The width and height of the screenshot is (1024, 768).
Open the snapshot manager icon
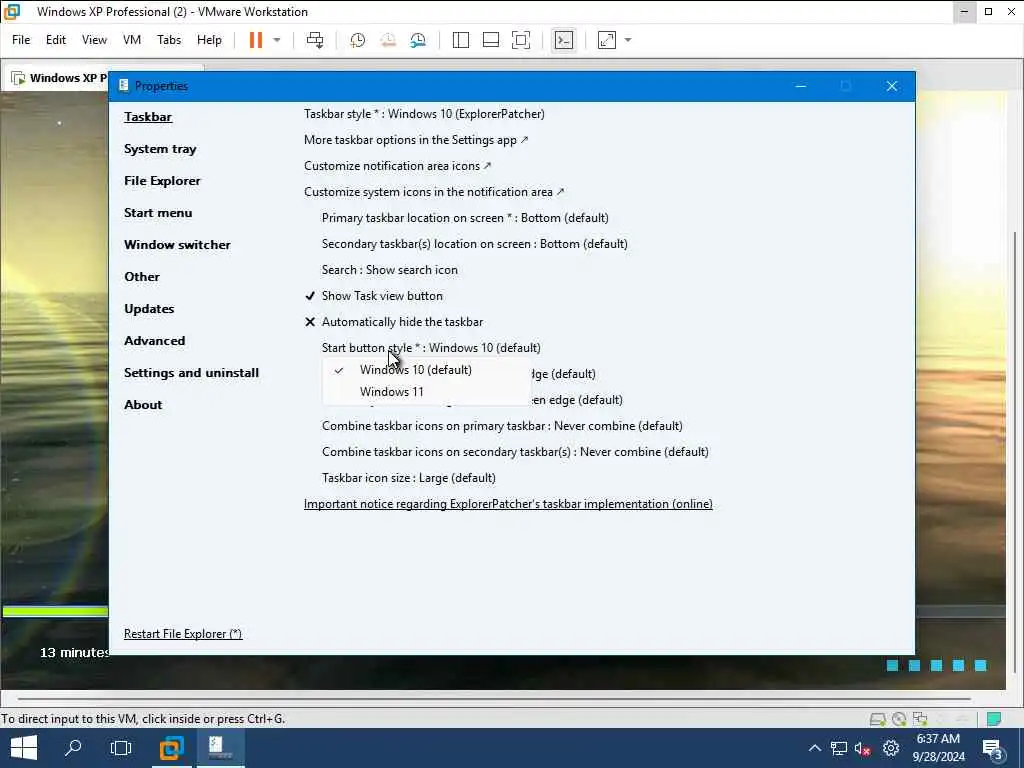pyautogui.click(x=418, y=40)
